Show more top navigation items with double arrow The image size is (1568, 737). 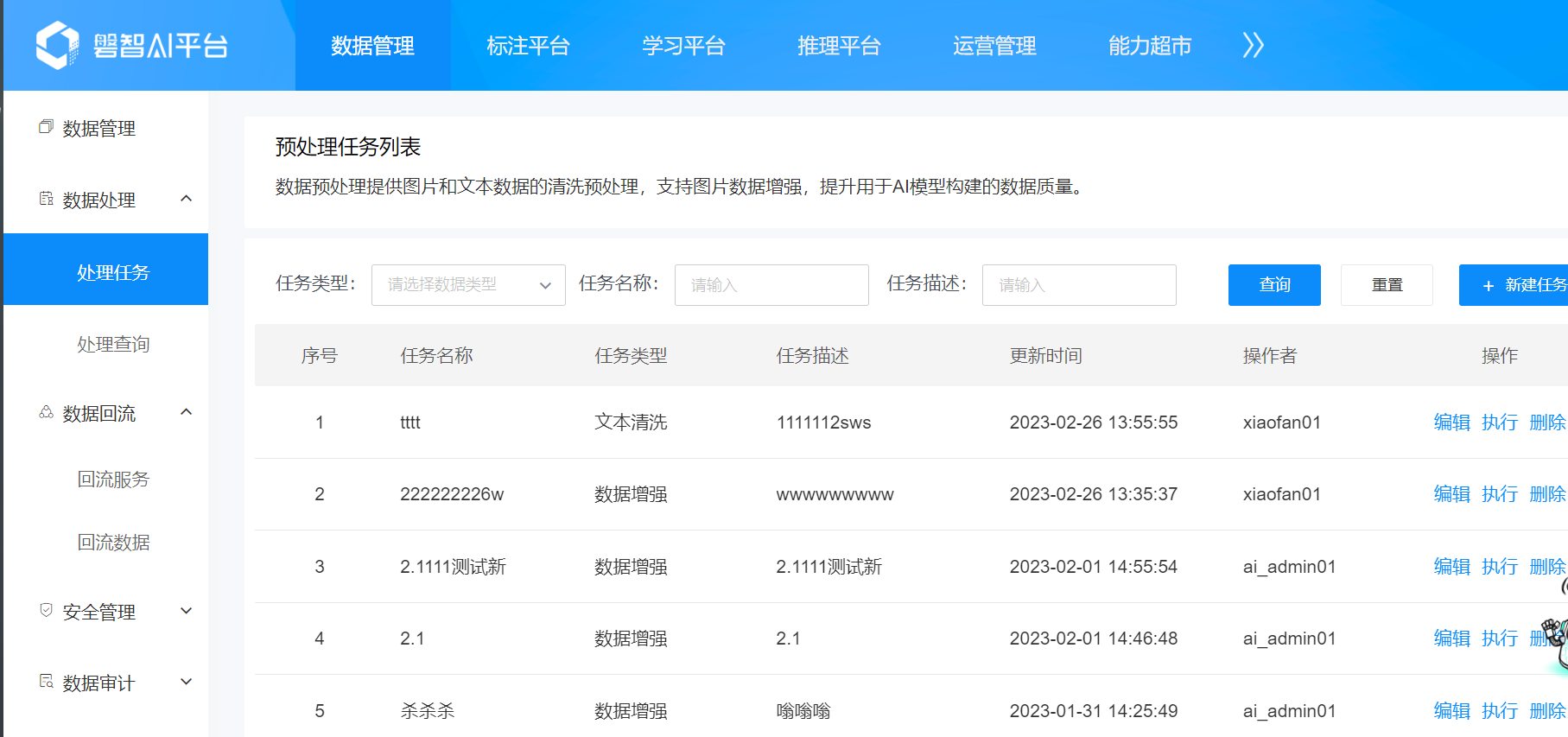1253,45
